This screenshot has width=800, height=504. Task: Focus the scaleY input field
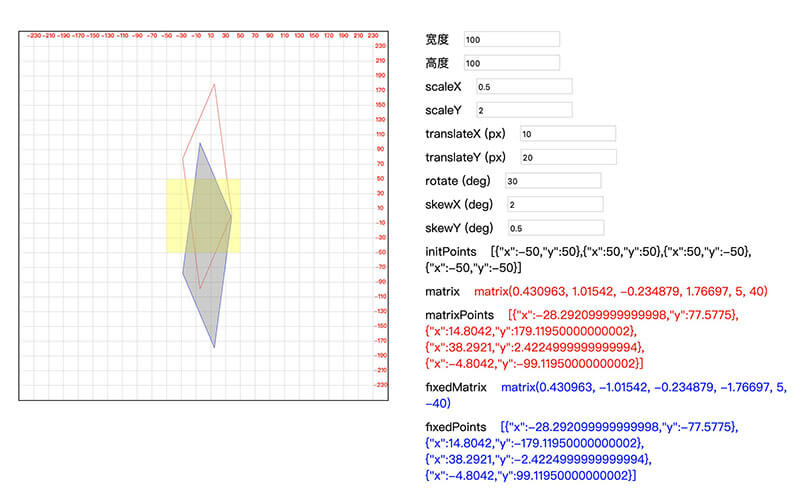coord(524,110)
